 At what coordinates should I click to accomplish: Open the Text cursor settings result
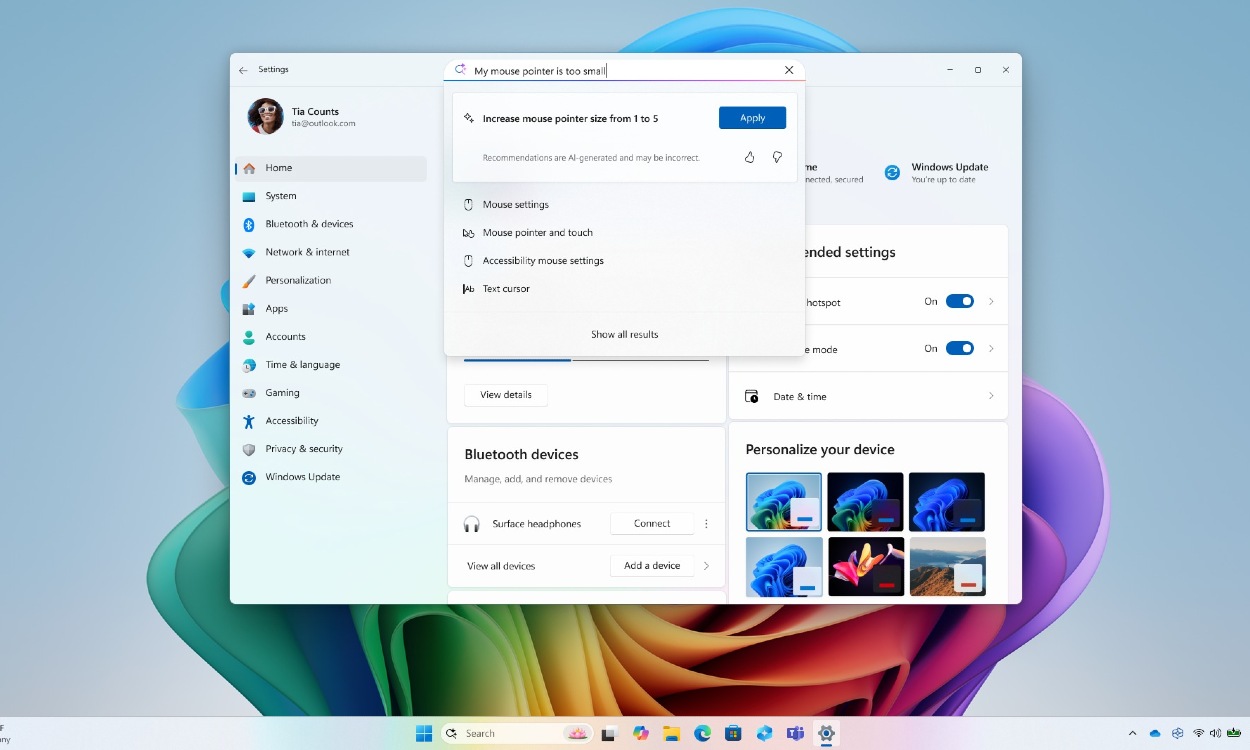pos(504,288)
